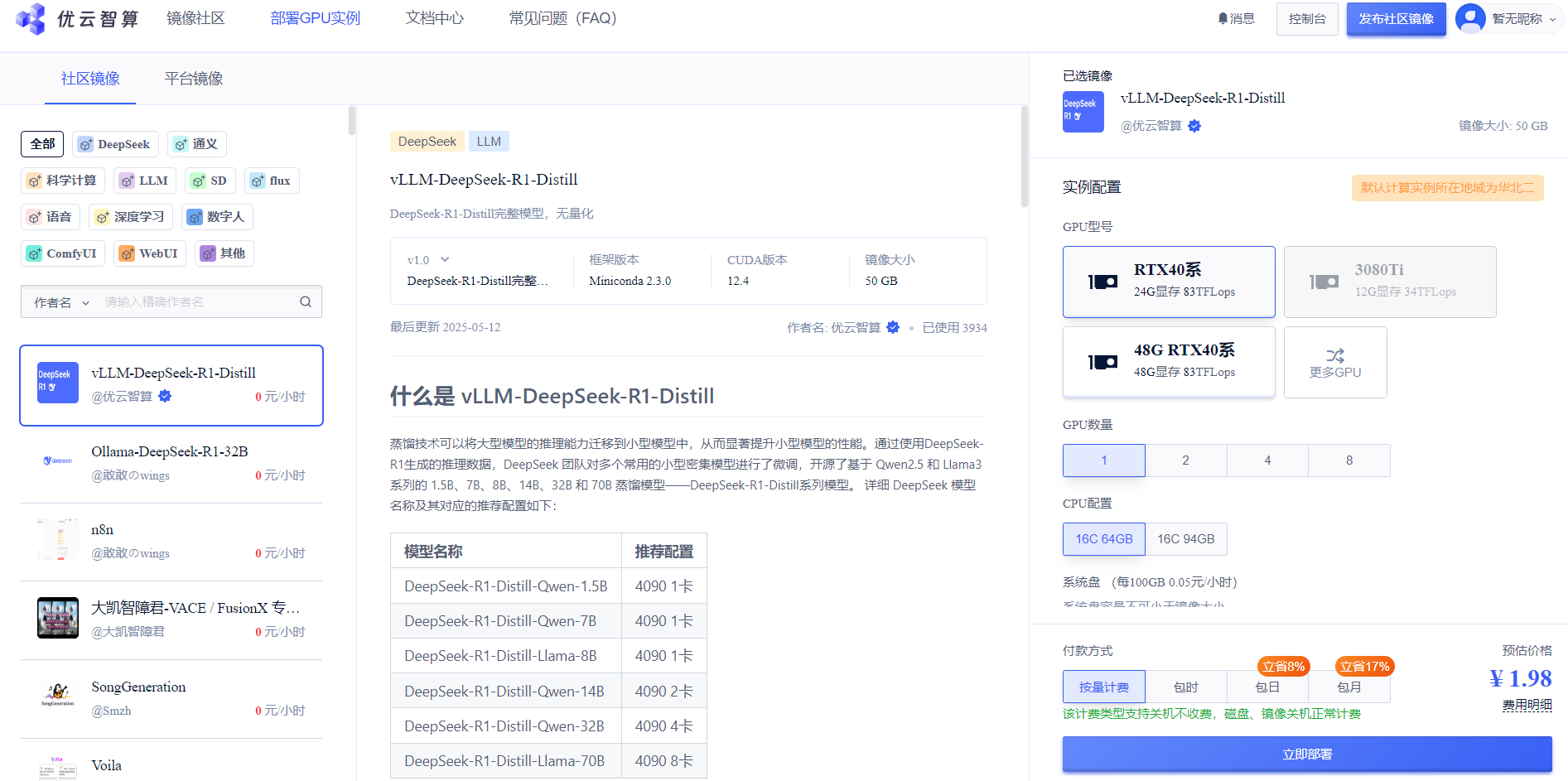Click the 48G RTX40系 GPU card icon
This screenshot has height=781, width=1568.
(1102, 362)
